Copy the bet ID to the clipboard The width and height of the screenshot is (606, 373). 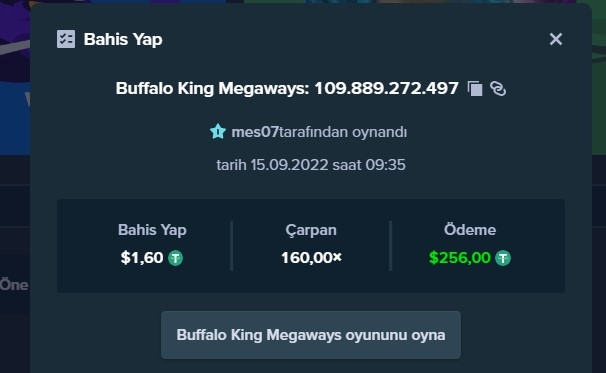(x=475, y=89)
